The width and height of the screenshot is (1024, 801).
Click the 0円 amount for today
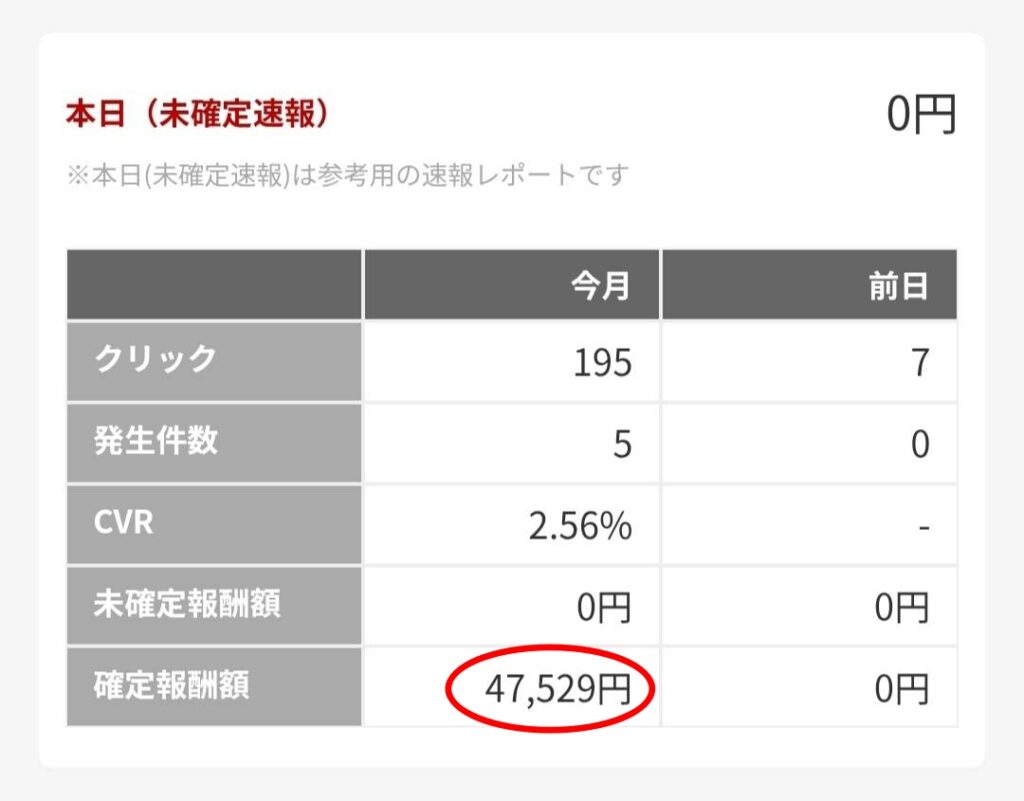pos(921,114)
